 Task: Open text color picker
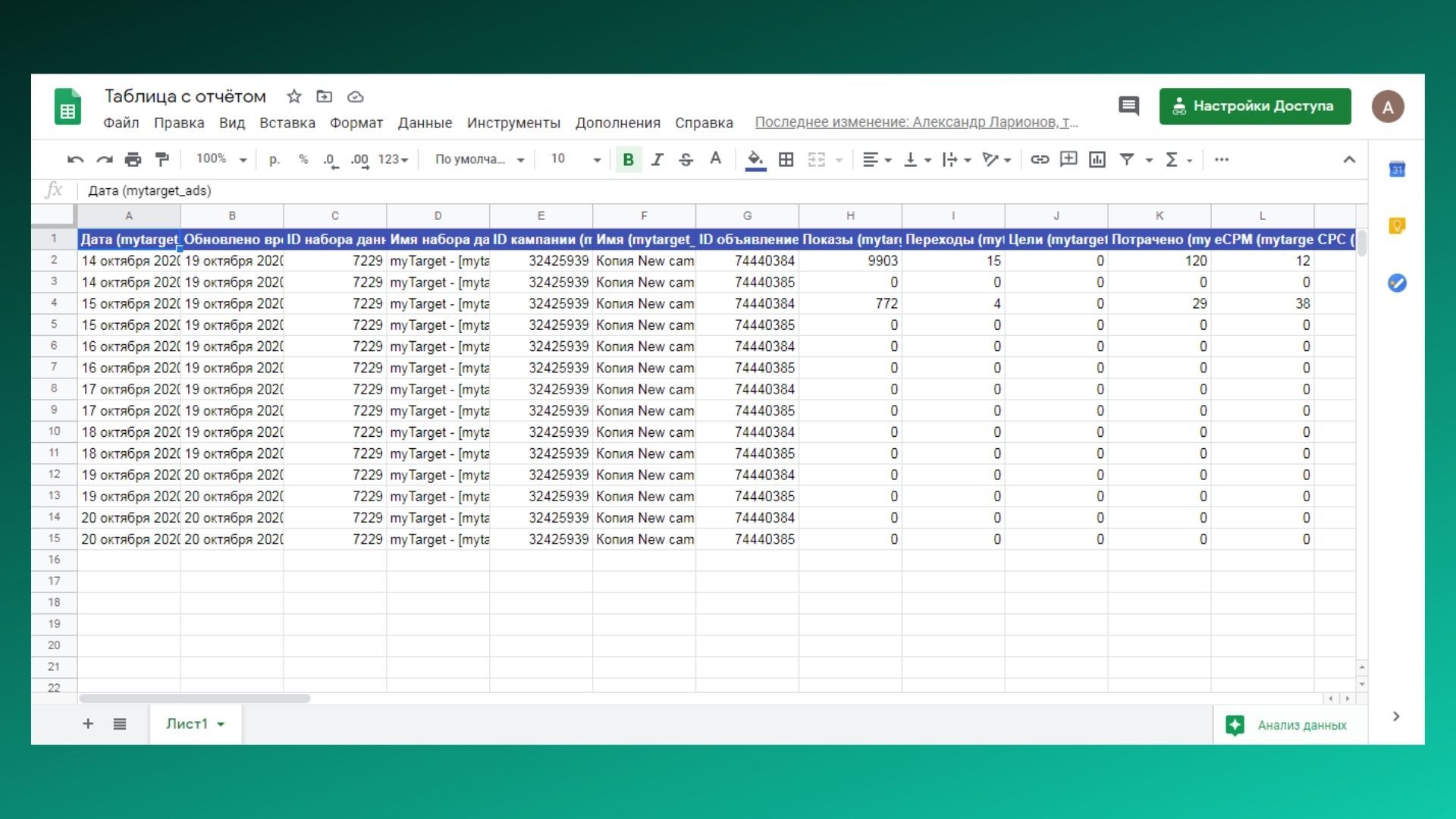pyautogui.click(x=715, y=158)
